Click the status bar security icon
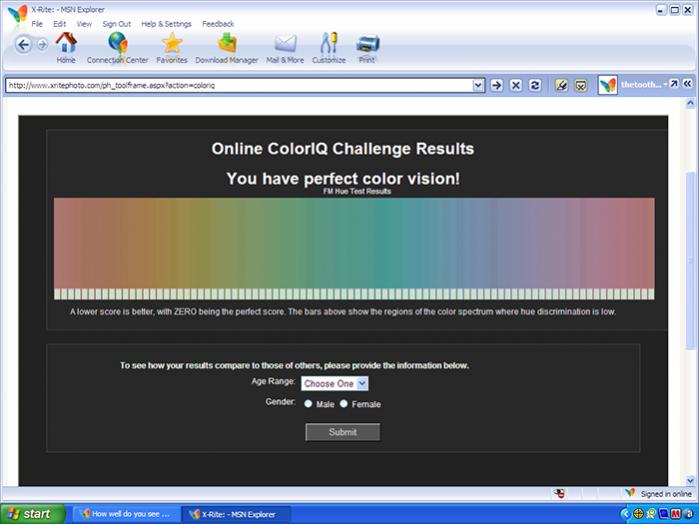699x524 pixels. coord(559,493)
